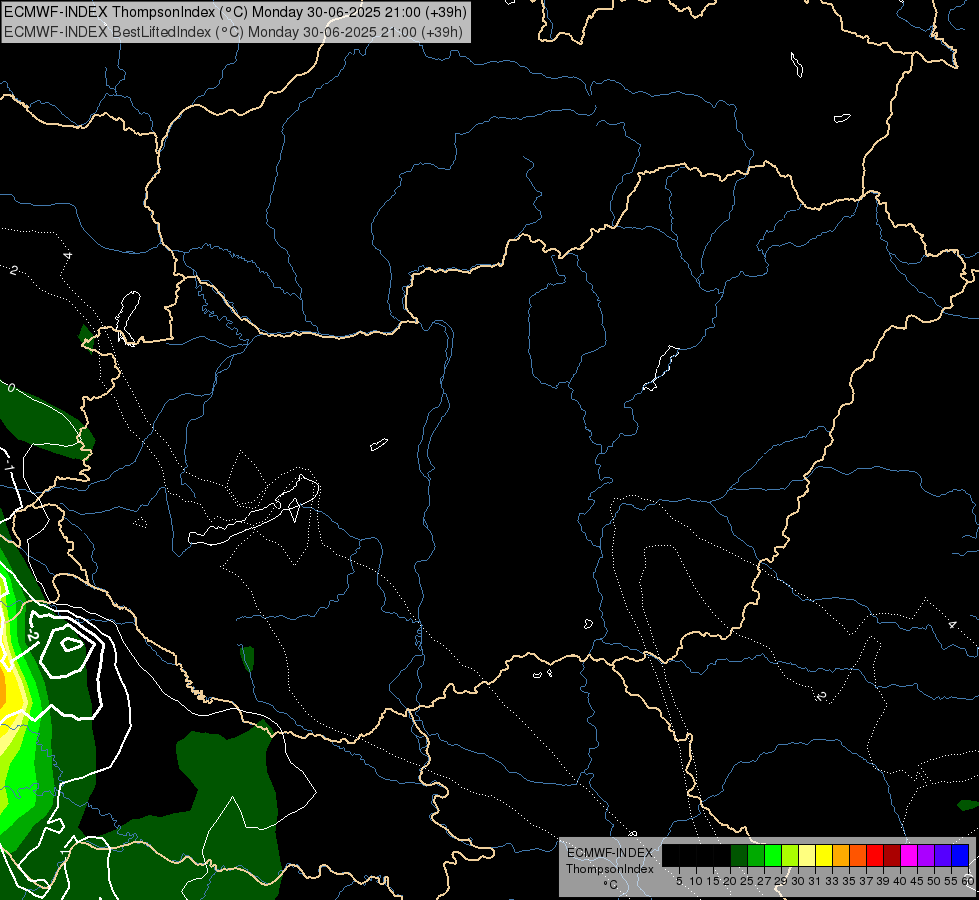Click the legend tick value '20'
The image size is (979, 900).
(730, 881)
